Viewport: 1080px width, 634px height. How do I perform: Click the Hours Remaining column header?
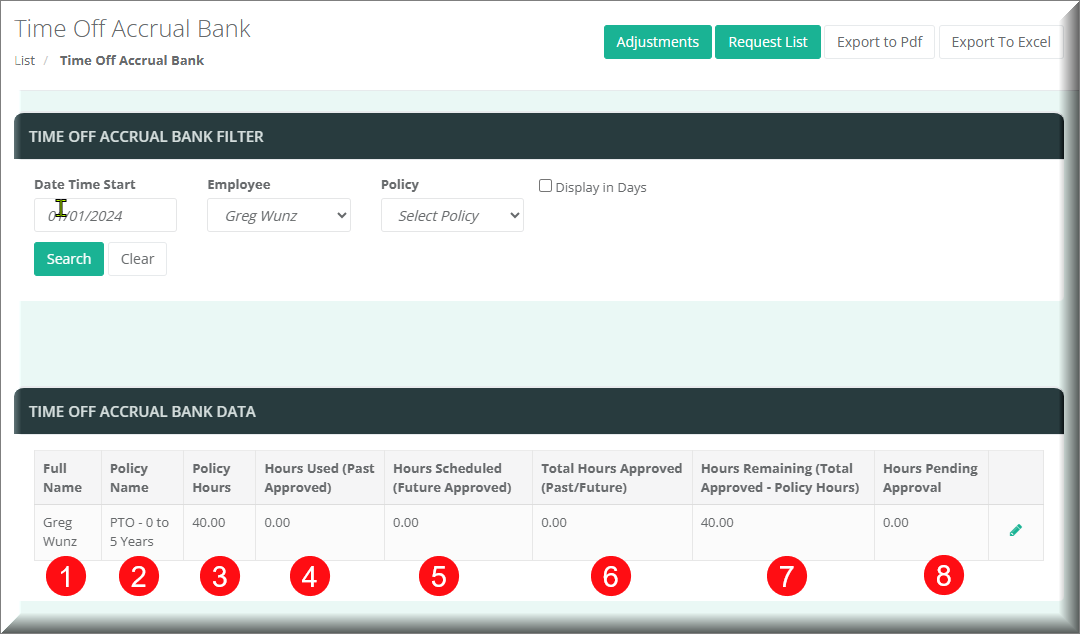coord(779,478)
